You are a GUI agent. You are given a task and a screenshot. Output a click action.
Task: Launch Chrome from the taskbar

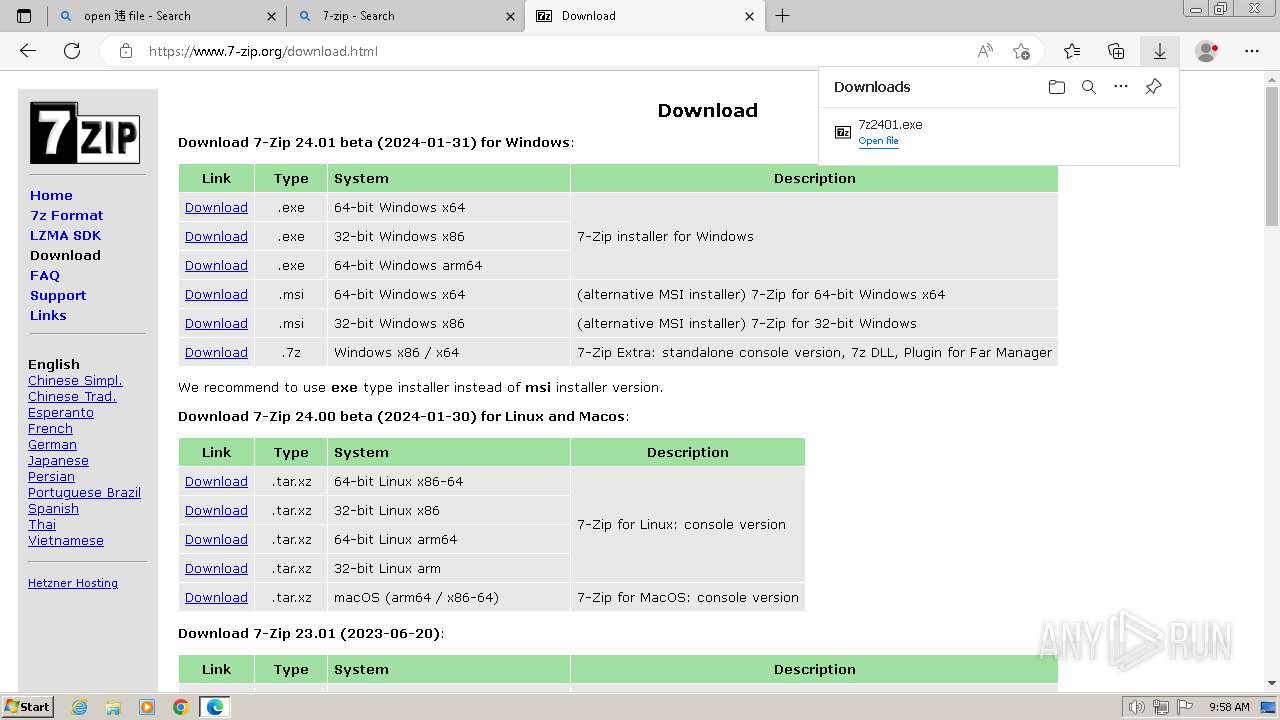click(180, 707)
